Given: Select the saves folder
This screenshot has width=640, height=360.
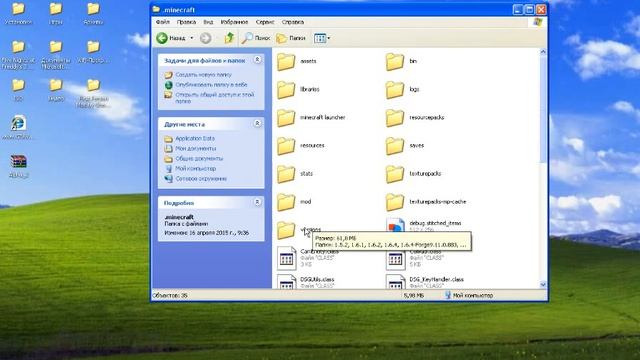Looking at the screenshot, I should (405, 146).
